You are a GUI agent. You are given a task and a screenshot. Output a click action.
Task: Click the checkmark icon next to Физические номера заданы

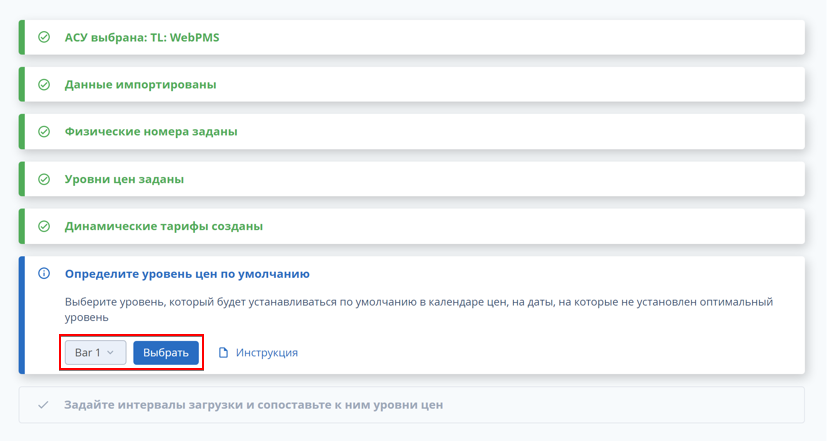(x=44, y=131)
